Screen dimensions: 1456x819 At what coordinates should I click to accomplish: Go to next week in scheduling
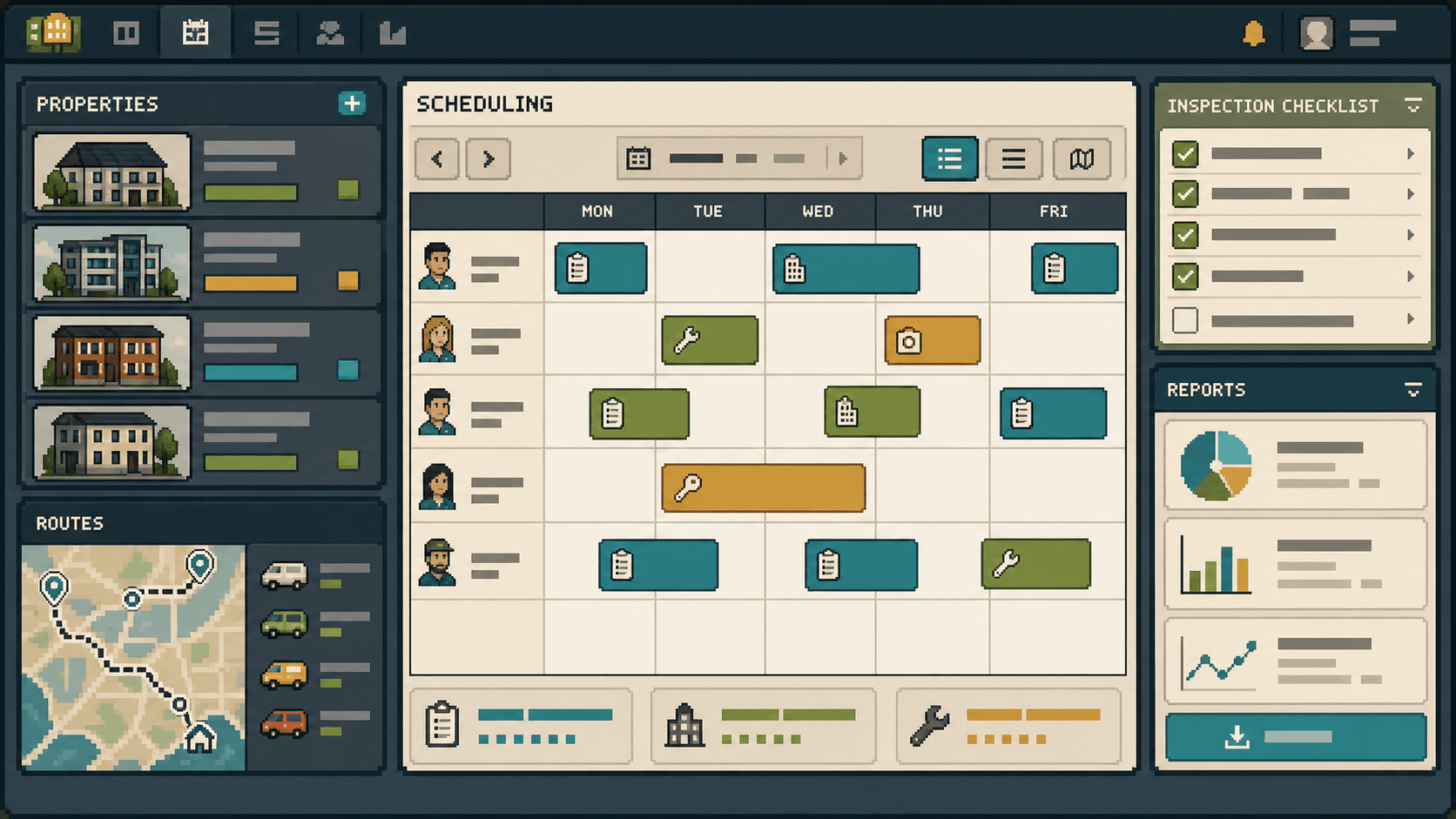point(489,158)
